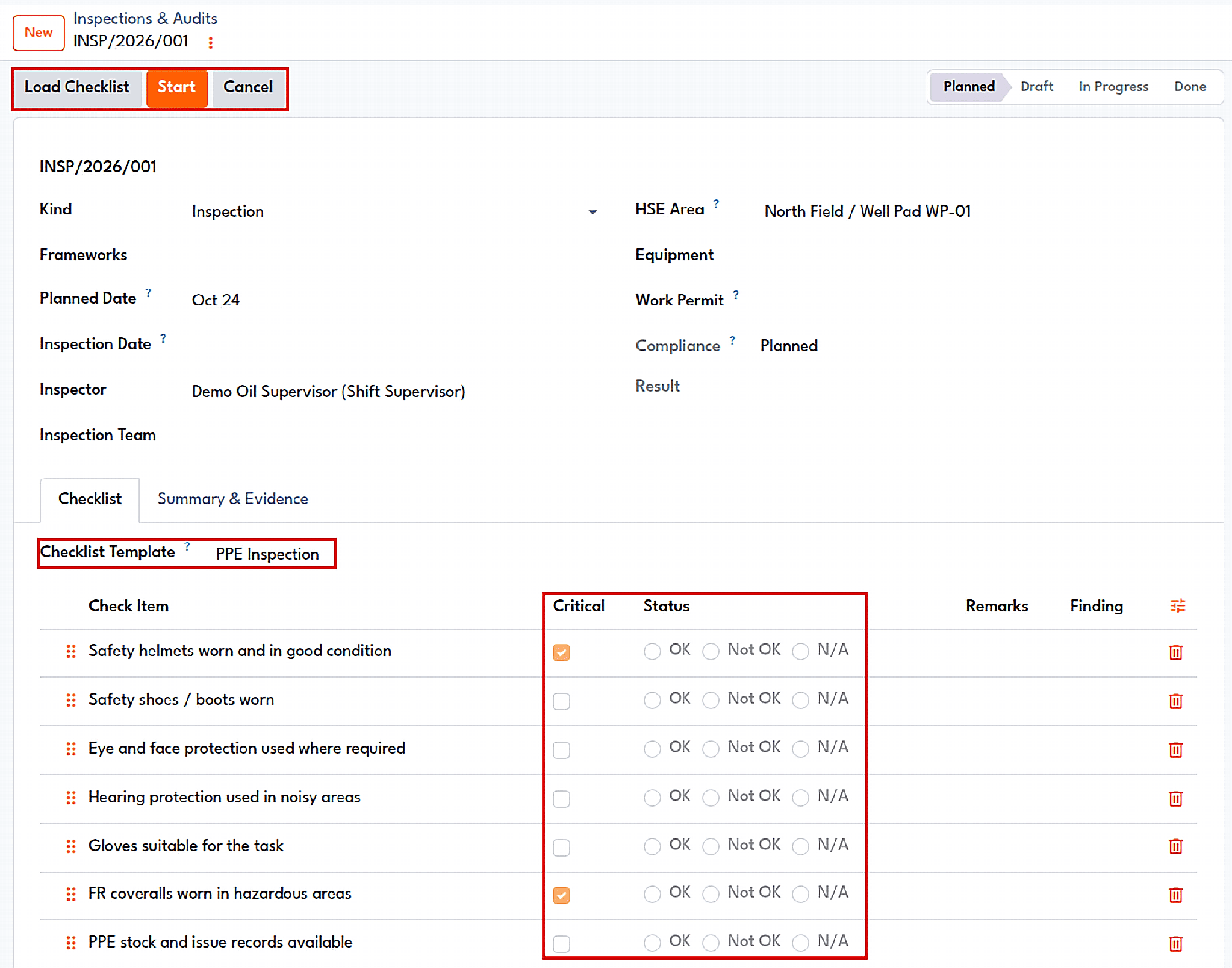Click drag handle of Gloves suitable row
This screenshot has width=1232, height=968.
(x=71, y=846)
